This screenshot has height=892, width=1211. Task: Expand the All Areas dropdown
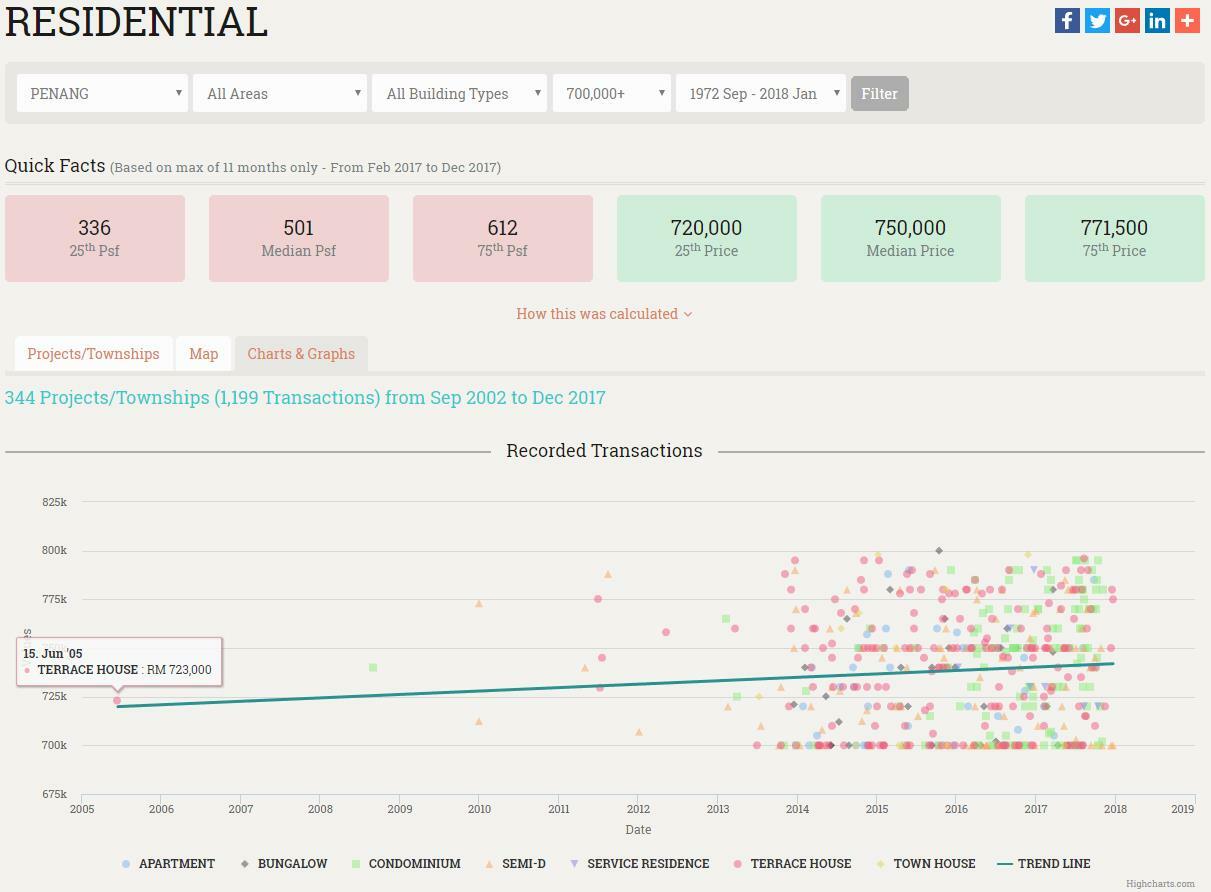pos(280,94)
